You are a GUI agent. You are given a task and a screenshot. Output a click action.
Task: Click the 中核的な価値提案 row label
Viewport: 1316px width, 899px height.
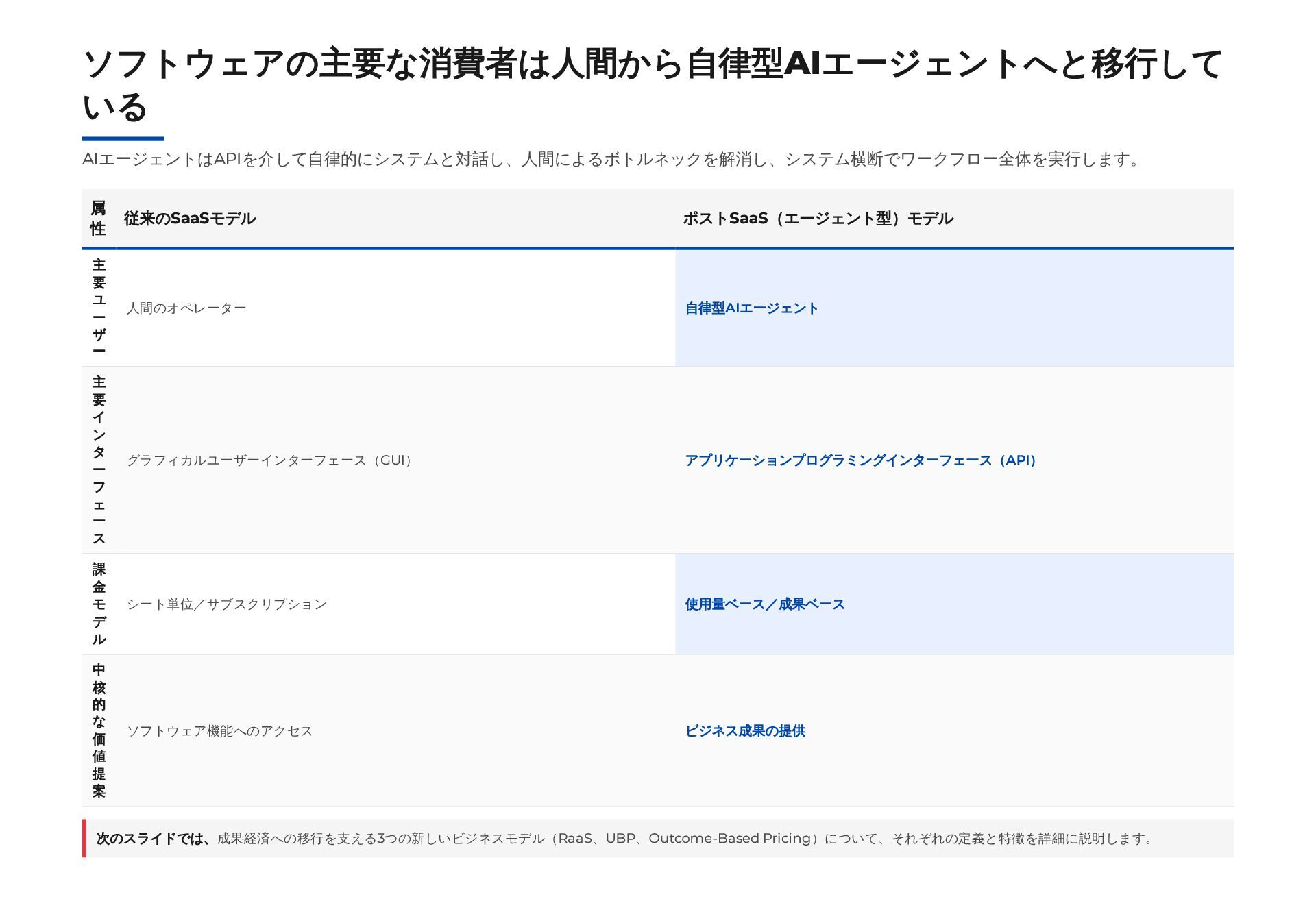[x=99, y=730]
